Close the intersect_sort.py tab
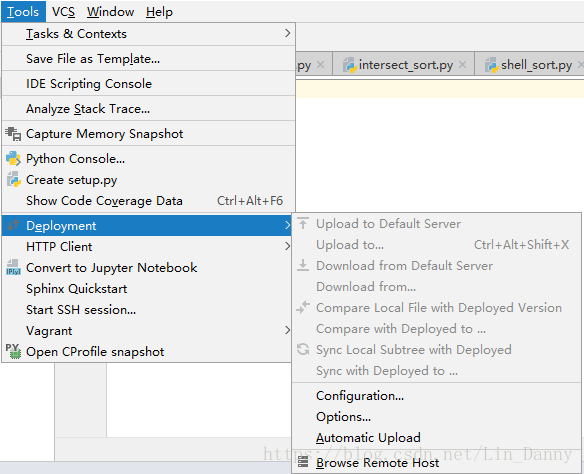Screen dimensions: 584x474 (462, 64)
